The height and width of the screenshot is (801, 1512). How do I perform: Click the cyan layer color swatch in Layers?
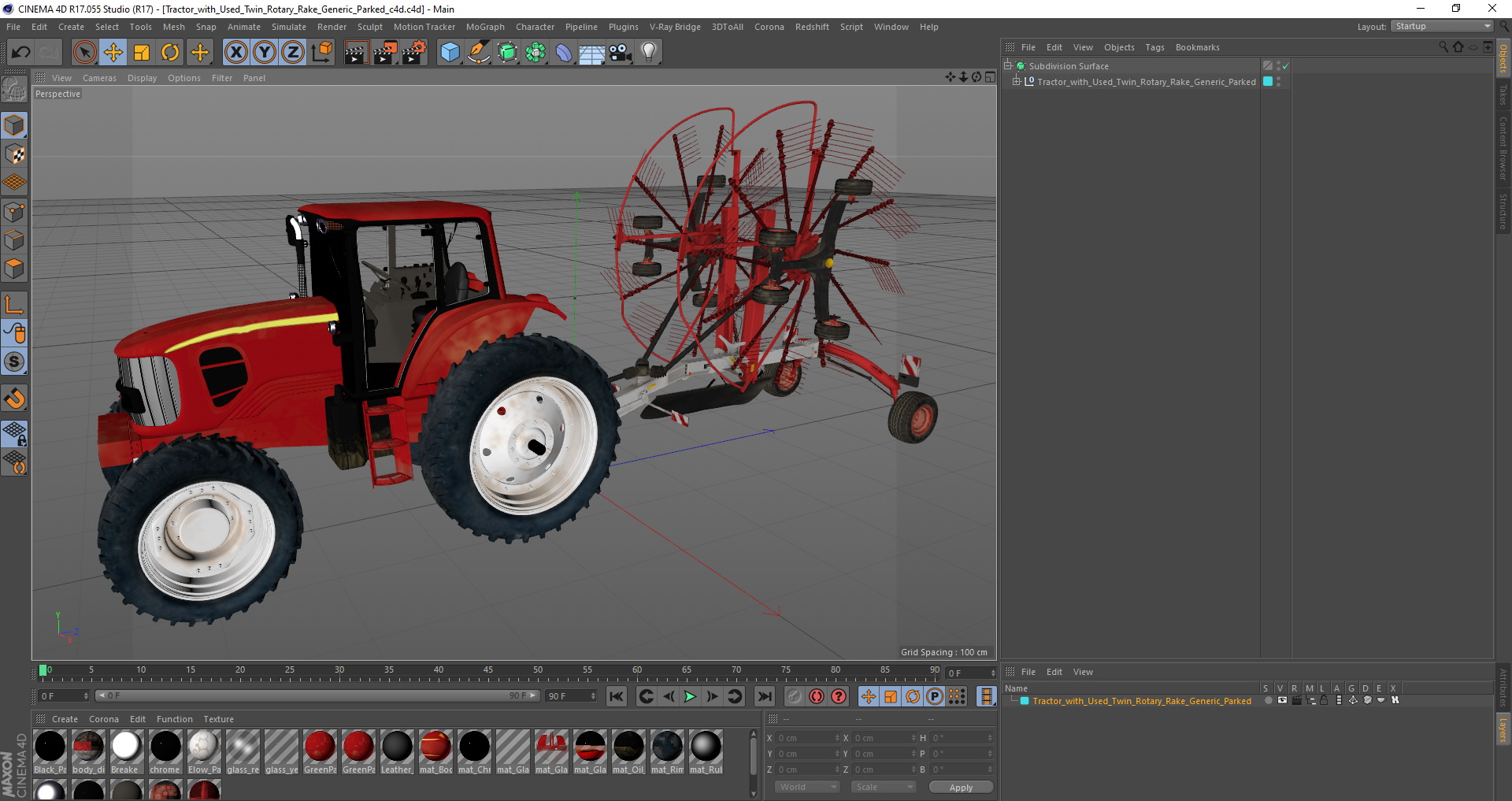point(1025,701)
